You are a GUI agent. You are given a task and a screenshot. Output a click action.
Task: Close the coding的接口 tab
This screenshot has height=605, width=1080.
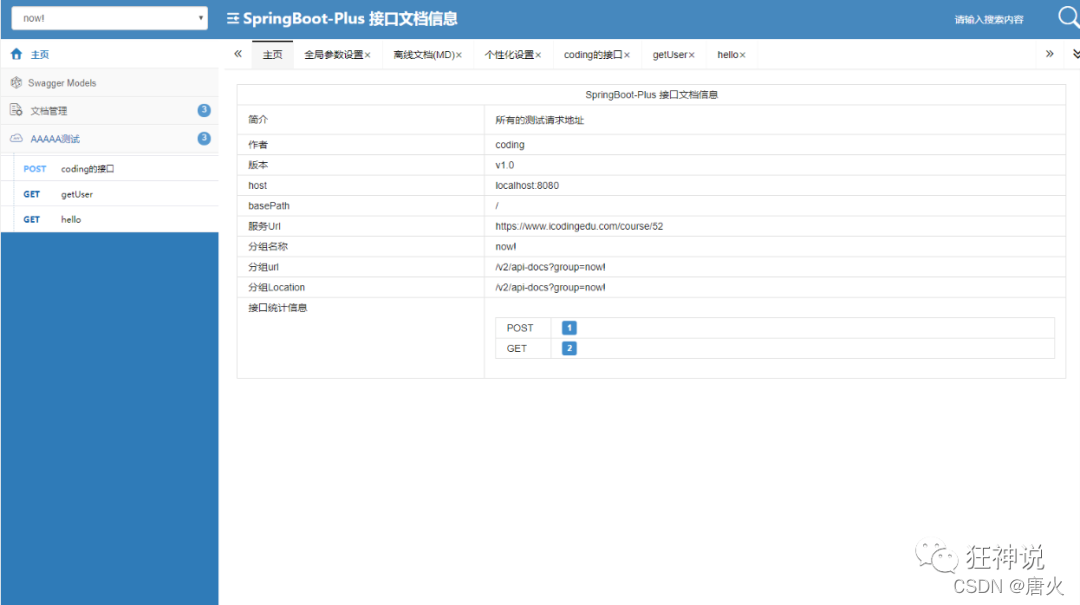(x=627, y=55)
